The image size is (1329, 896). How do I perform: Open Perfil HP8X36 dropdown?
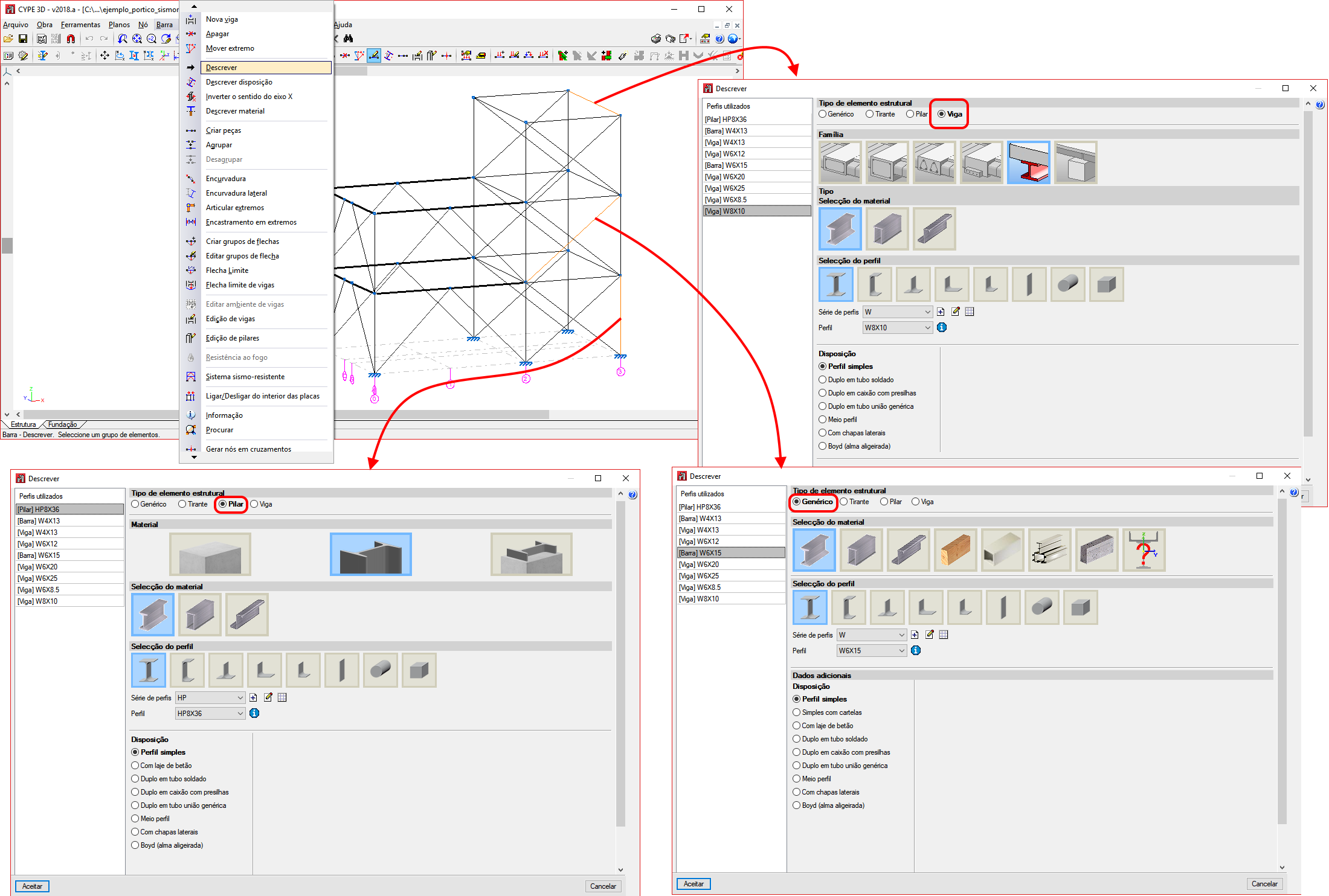[x=210, y=713]
